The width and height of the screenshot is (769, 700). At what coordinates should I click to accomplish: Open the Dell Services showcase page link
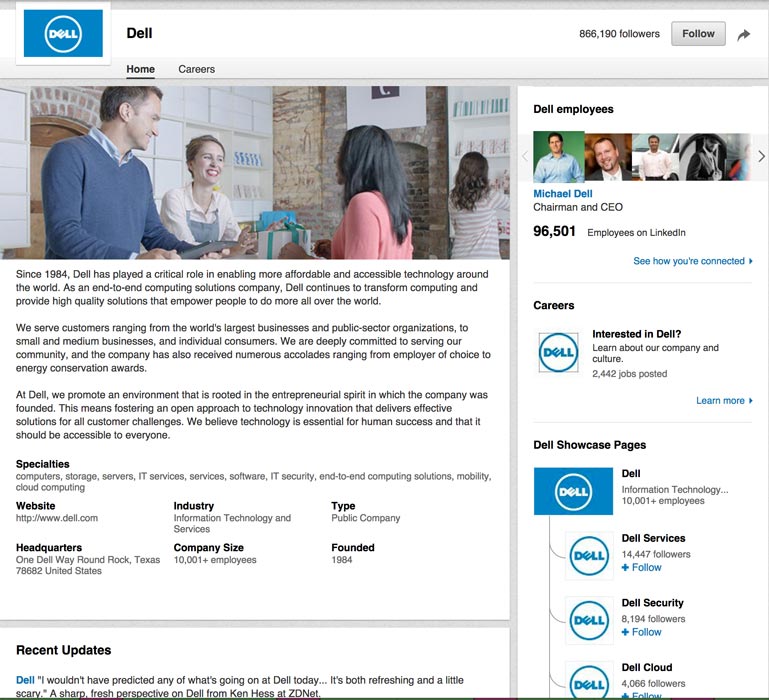pos(653,538)
